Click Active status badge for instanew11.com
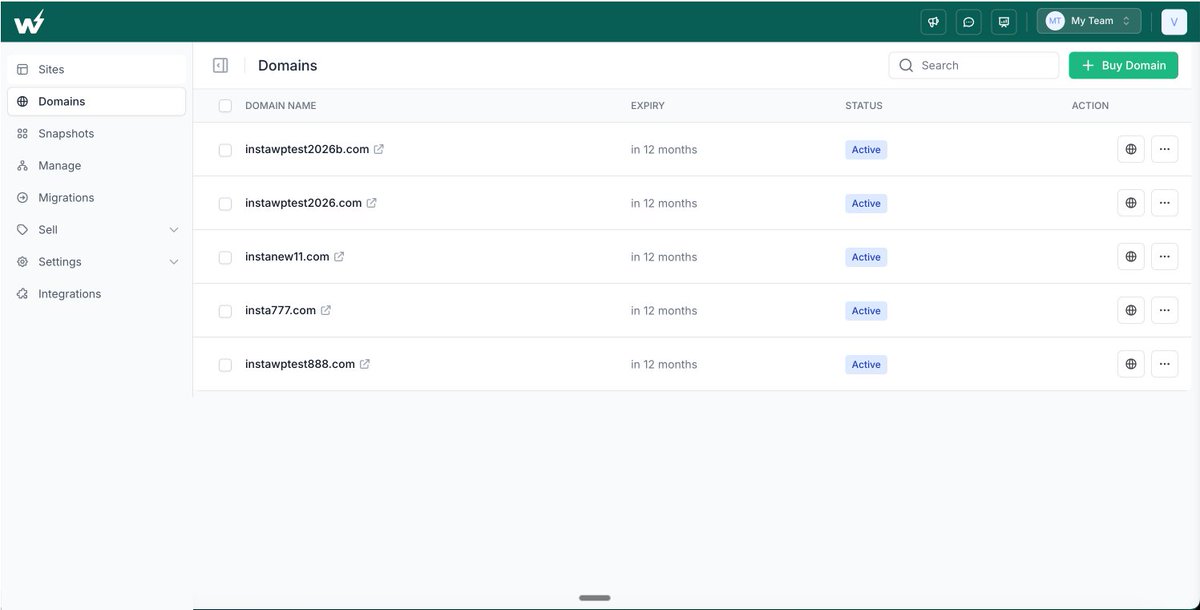The width and height of the screenshot is (1200, 610). click(866, 257)
